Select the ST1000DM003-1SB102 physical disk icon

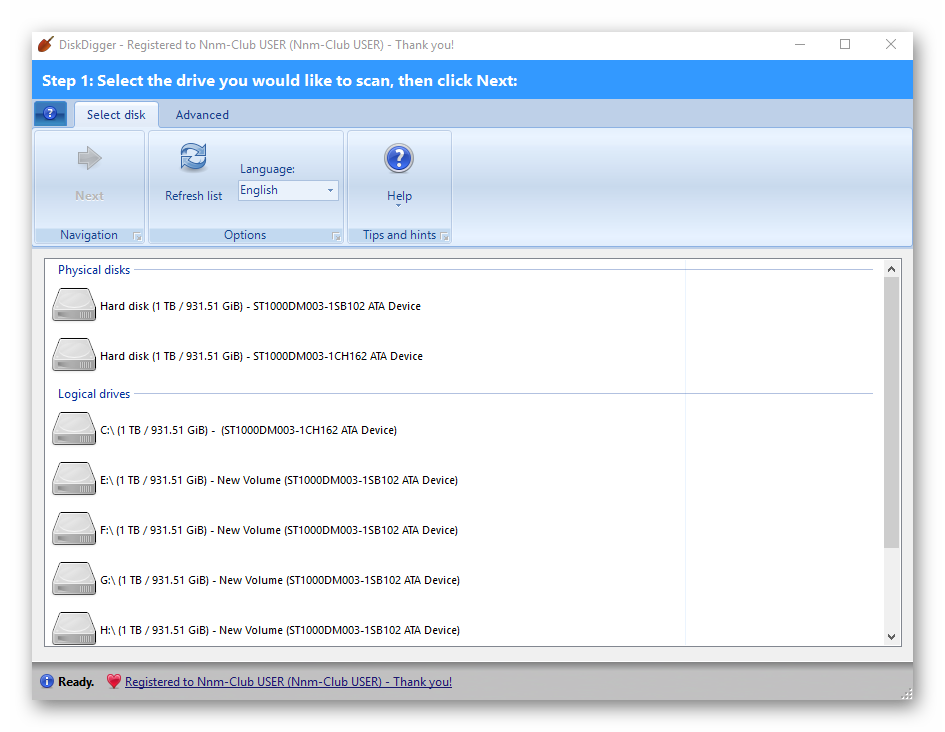pos(74,305)
